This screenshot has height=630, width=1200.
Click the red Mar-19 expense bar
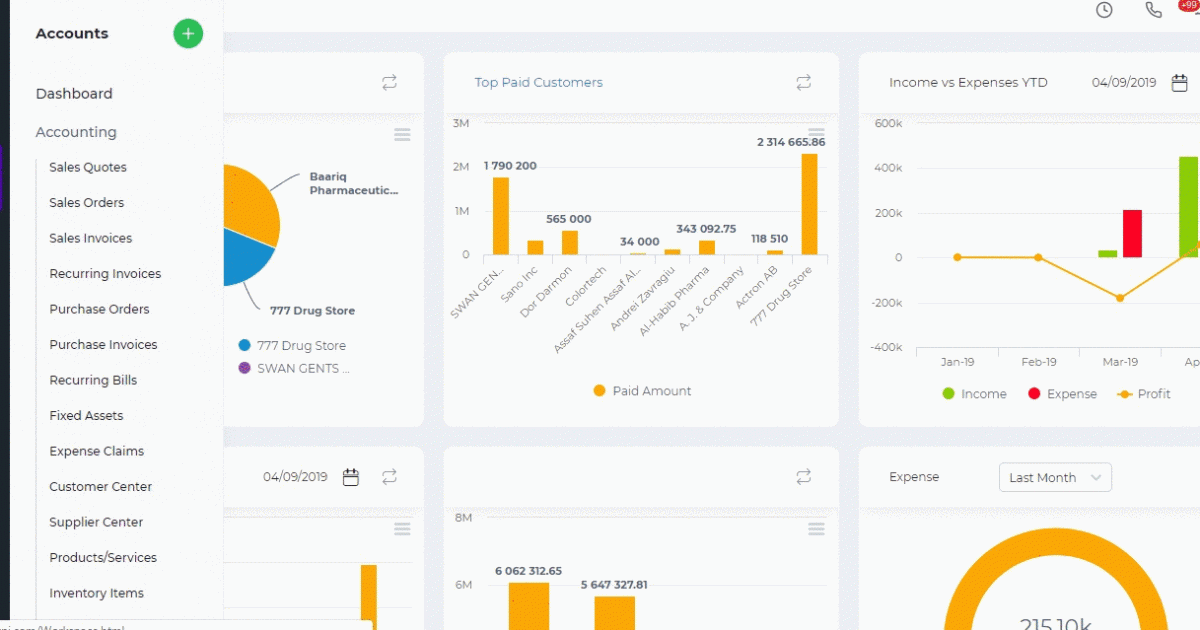[x=1132, y=234]
